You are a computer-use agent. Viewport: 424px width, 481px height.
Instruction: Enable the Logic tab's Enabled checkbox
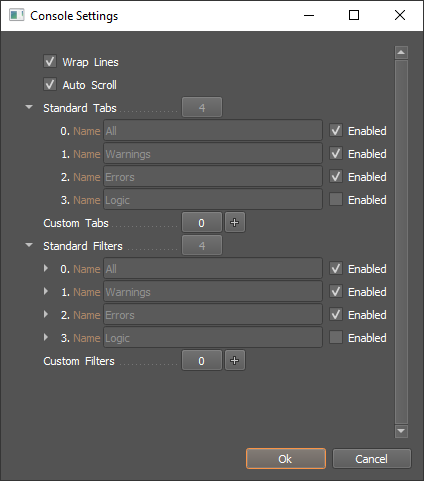(336, 199)
